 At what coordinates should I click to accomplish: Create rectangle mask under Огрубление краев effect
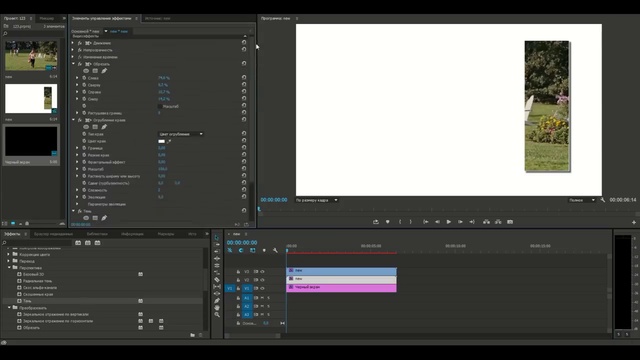(x=95, y=127)
